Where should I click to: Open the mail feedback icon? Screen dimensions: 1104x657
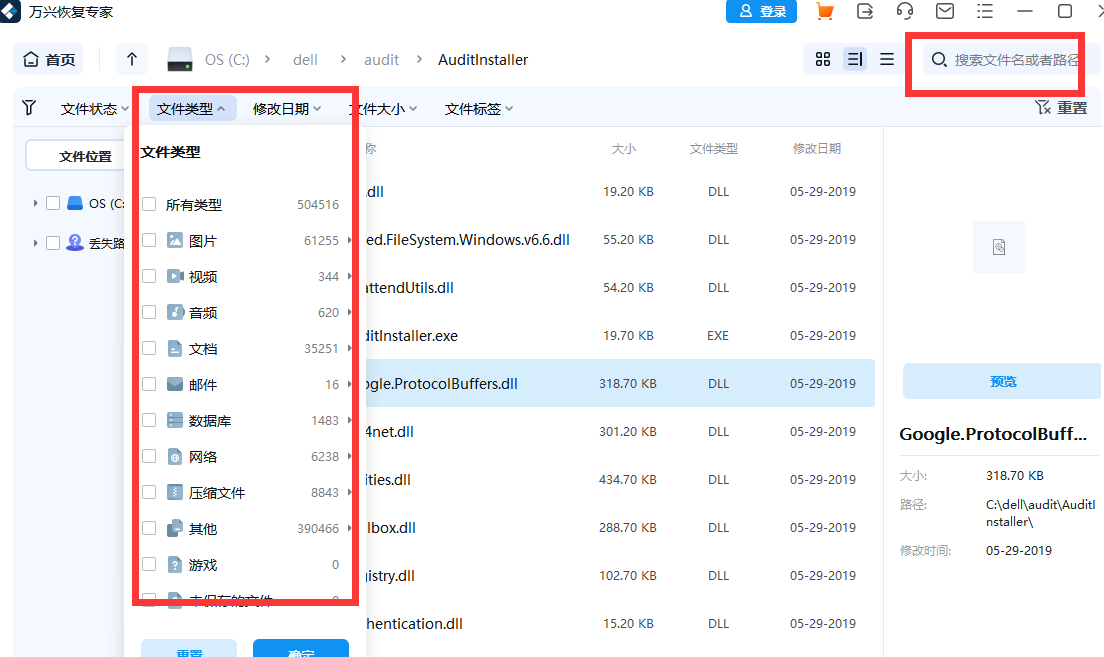coord(944,11)
